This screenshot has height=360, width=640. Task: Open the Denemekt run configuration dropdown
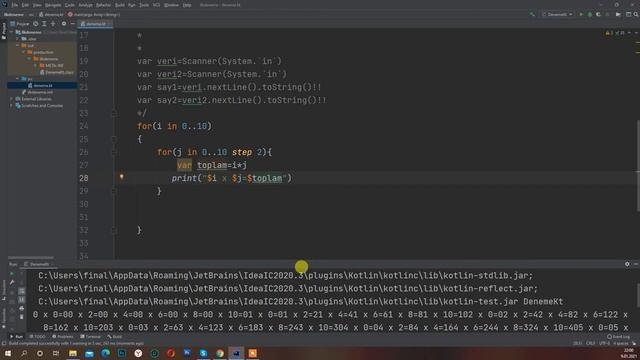(557, 14)
